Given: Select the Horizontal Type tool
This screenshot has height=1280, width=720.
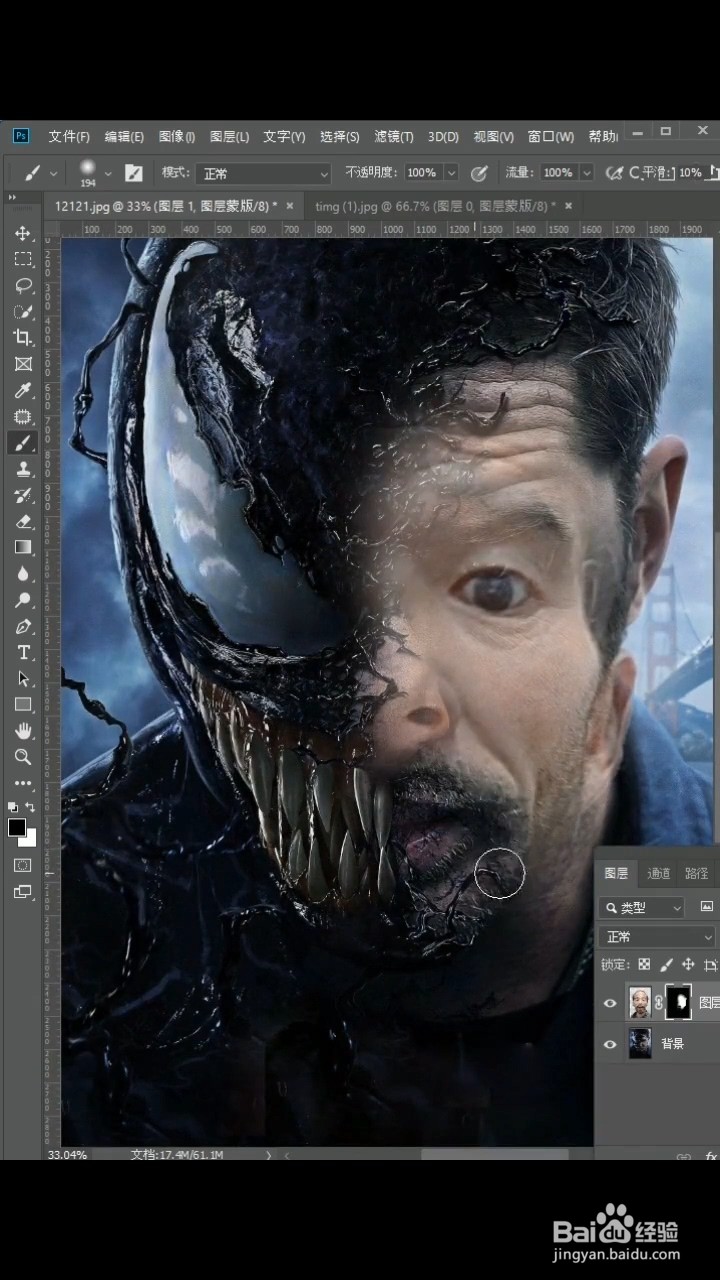Looking at the screenshot, I should pos(23,652).
